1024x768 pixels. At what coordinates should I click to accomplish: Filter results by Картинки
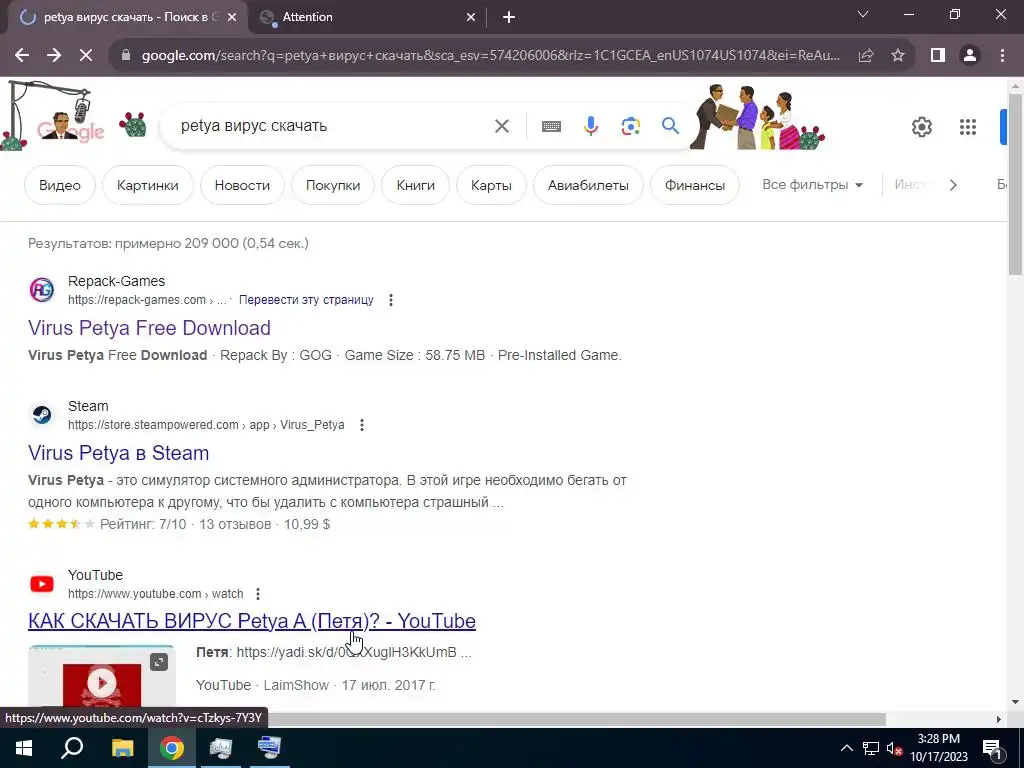148,185
